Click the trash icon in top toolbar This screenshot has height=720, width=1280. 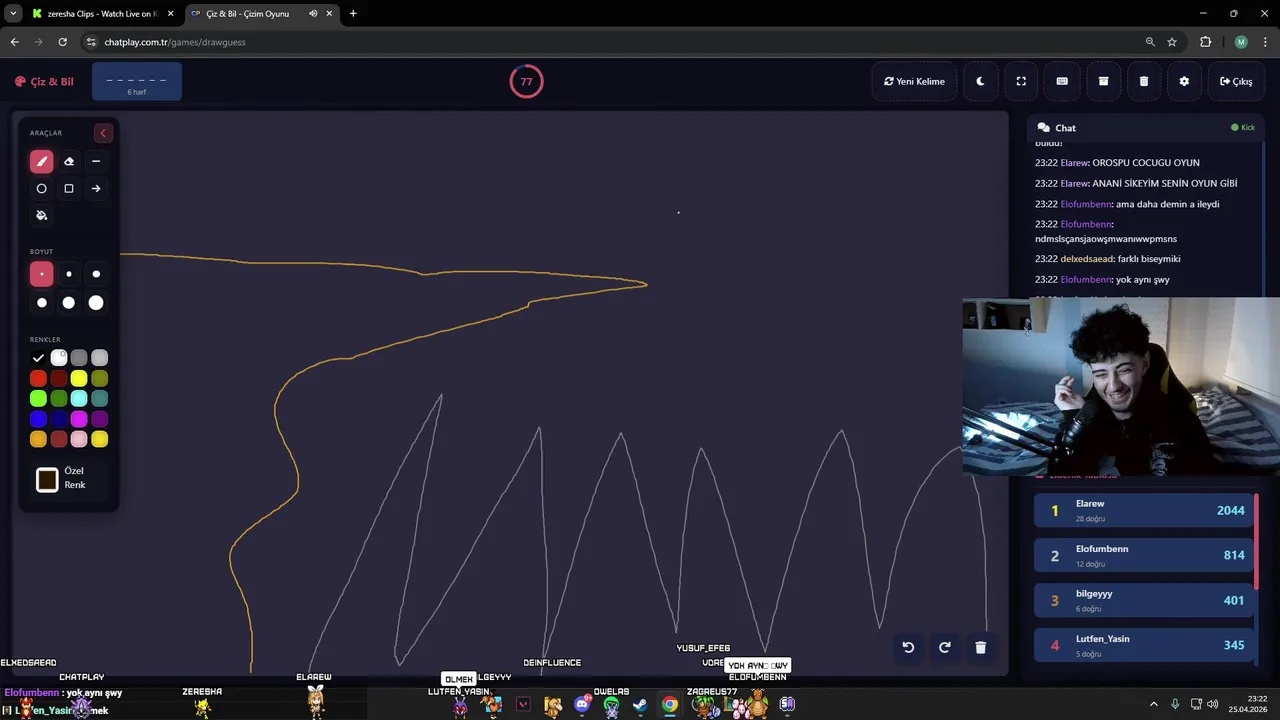tap(1144, 82)
